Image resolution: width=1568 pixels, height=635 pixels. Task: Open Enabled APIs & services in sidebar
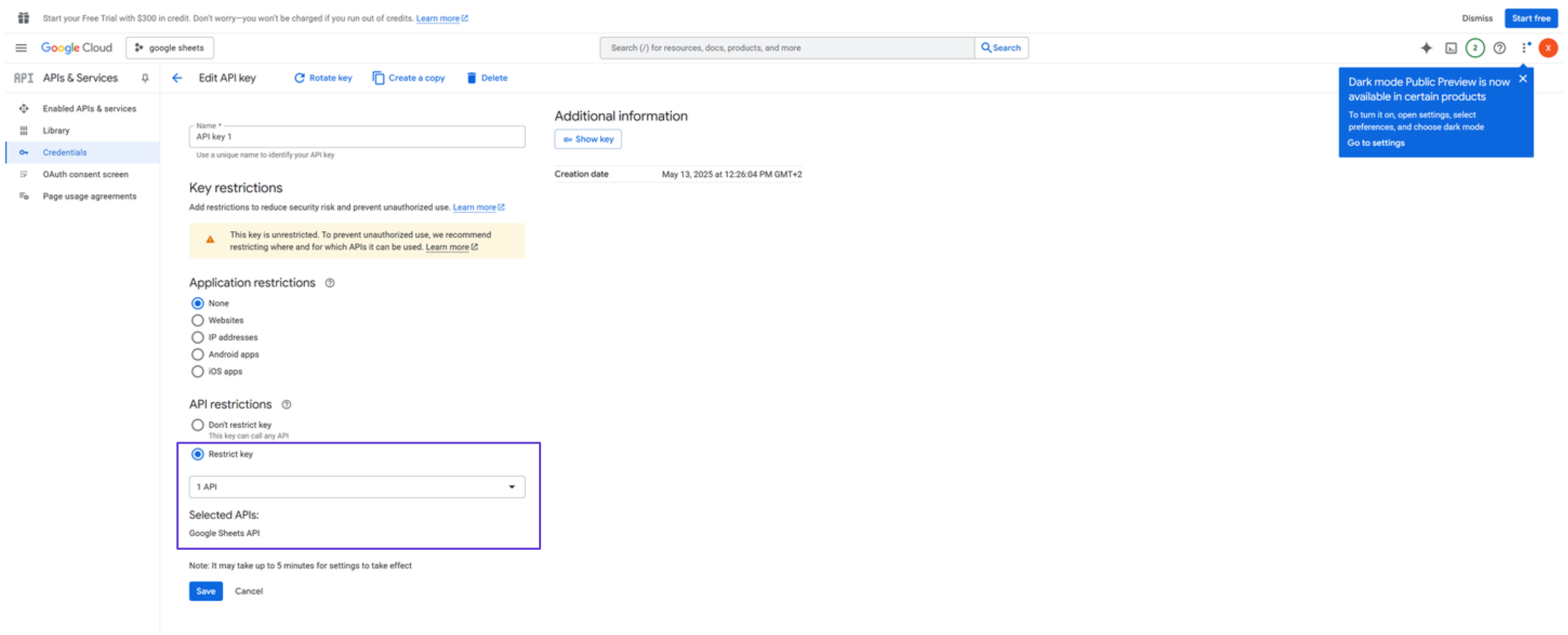coord(89,109)
